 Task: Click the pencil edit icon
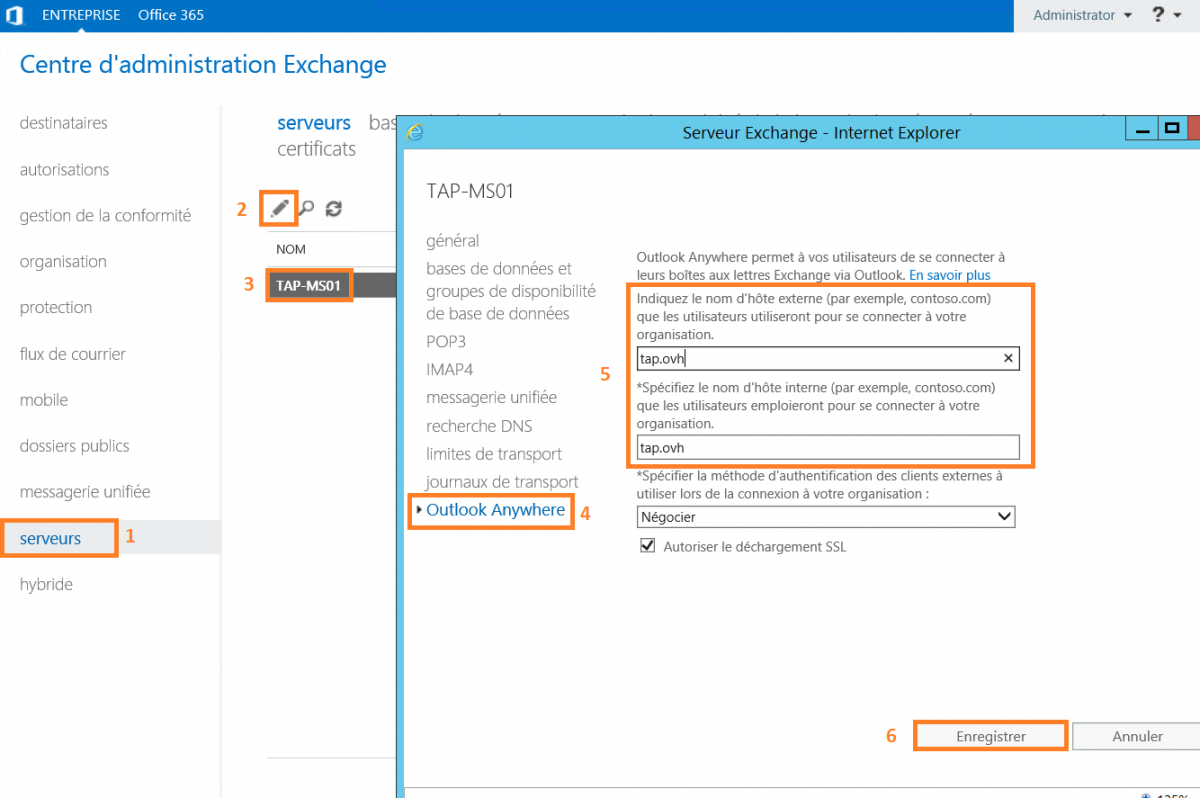point(280,208)
